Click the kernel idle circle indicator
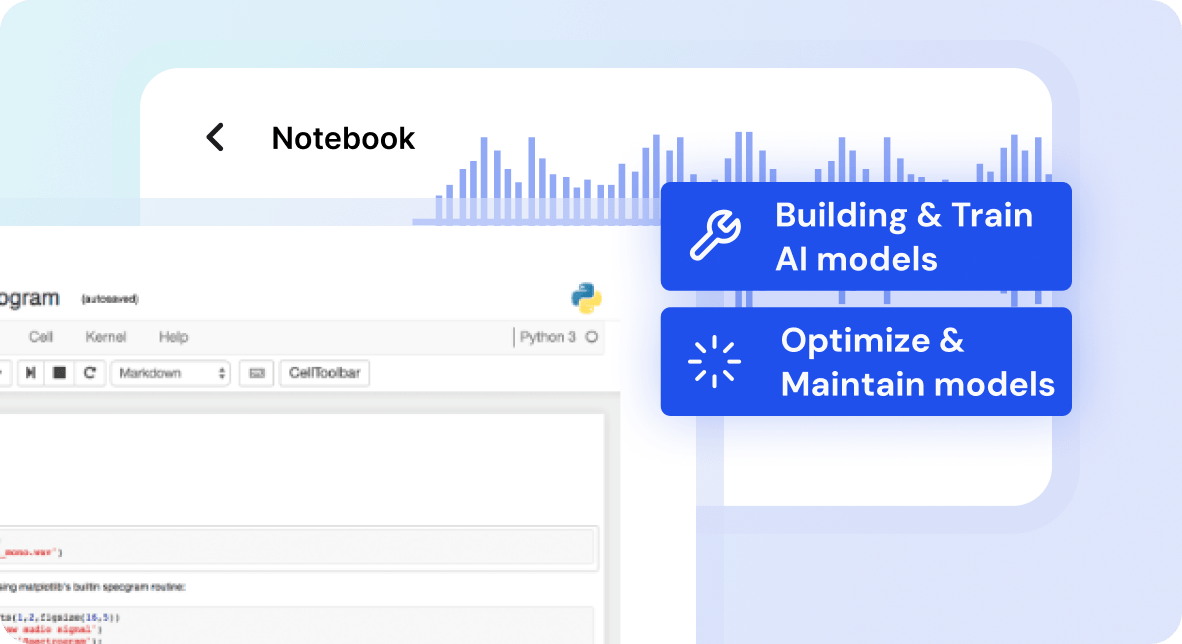This screenshot has height=644, width=1182. click(592, 337)
